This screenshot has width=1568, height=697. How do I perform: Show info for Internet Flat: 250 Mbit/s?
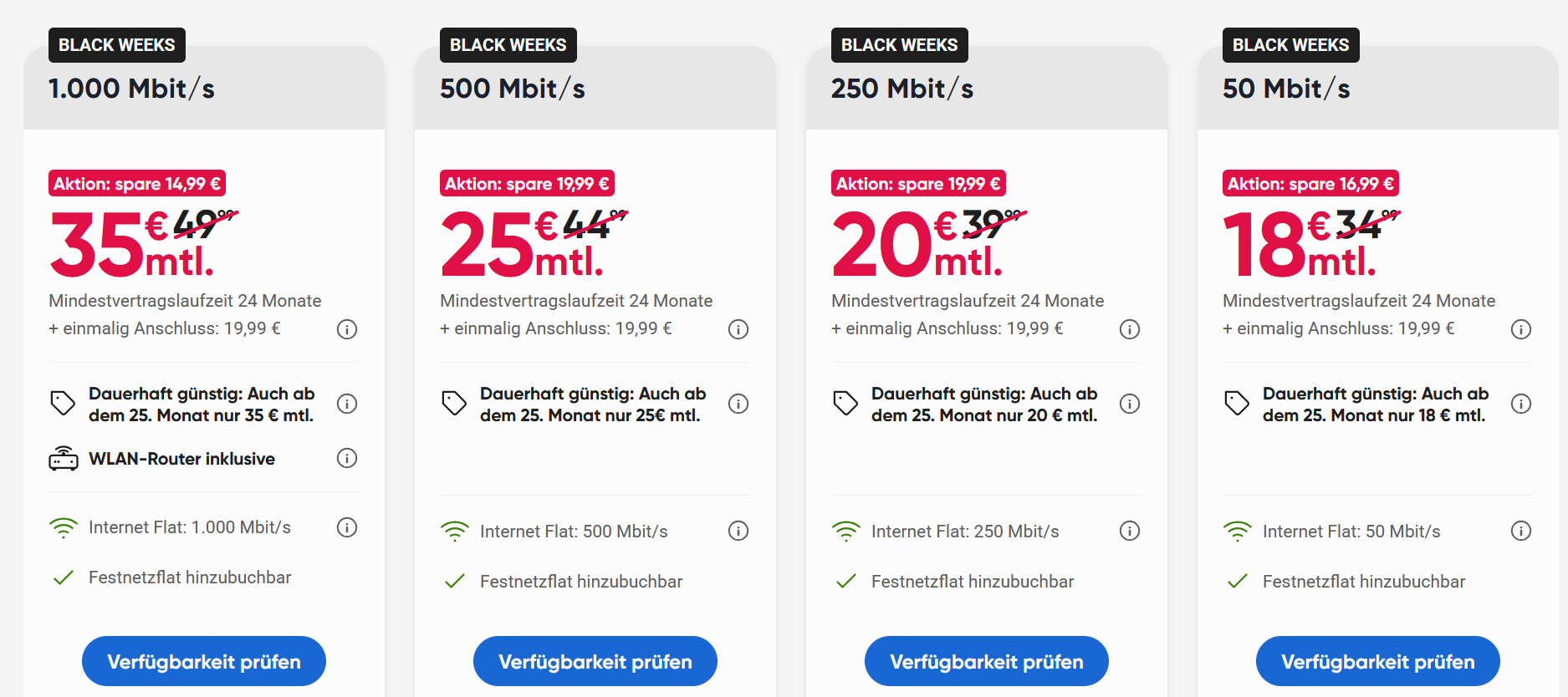click(x=1130, y=531)
